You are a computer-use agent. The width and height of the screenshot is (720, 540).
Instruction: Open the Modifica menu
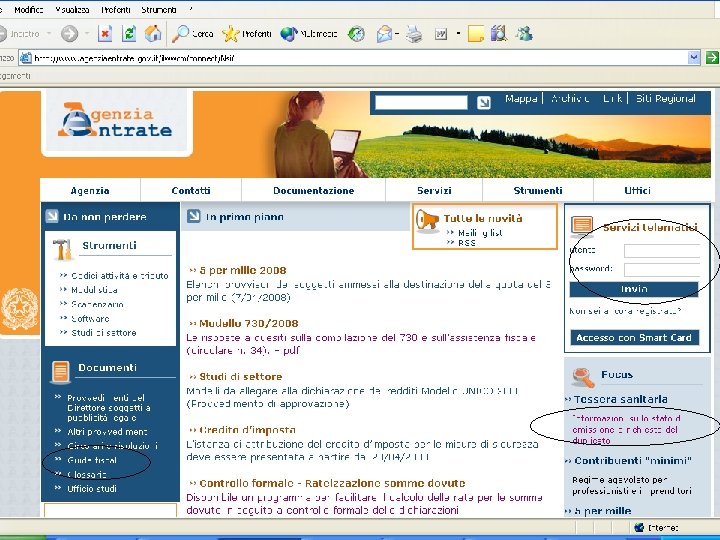point(28,10)
